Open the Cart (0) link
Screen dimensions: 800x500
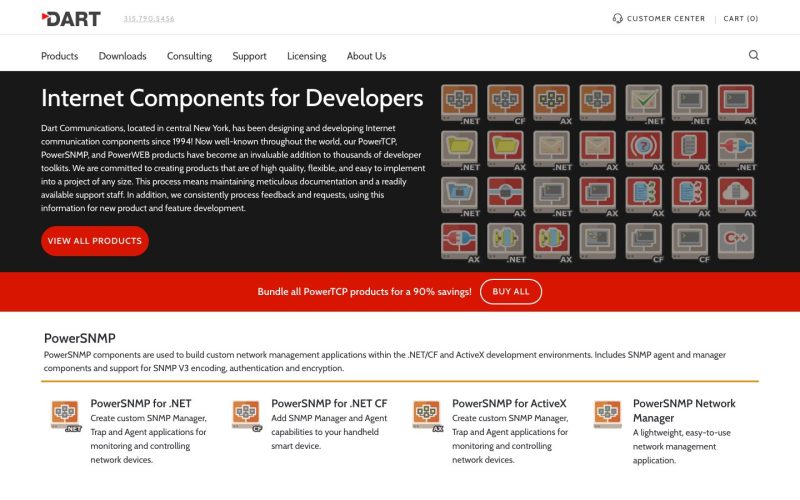coord(741,18)
